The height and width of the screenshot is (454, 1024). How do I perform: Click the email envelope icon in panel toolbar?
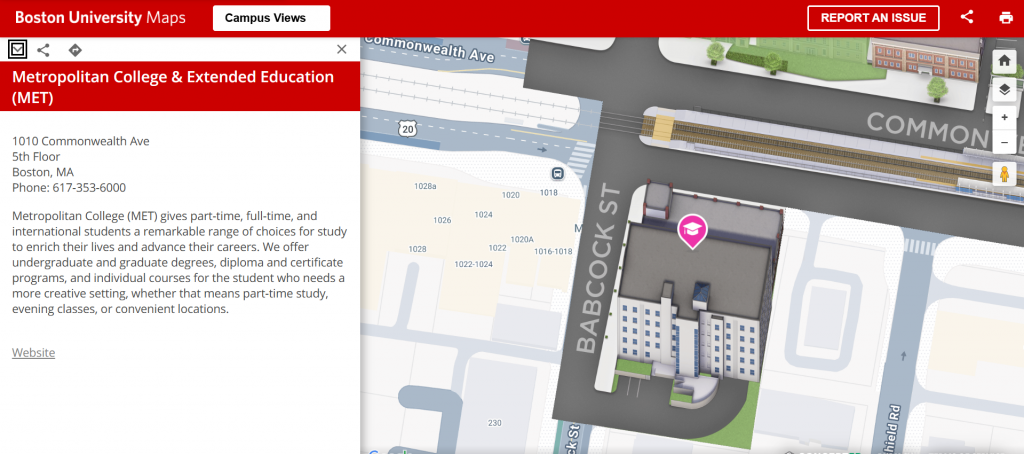[17, 49]
